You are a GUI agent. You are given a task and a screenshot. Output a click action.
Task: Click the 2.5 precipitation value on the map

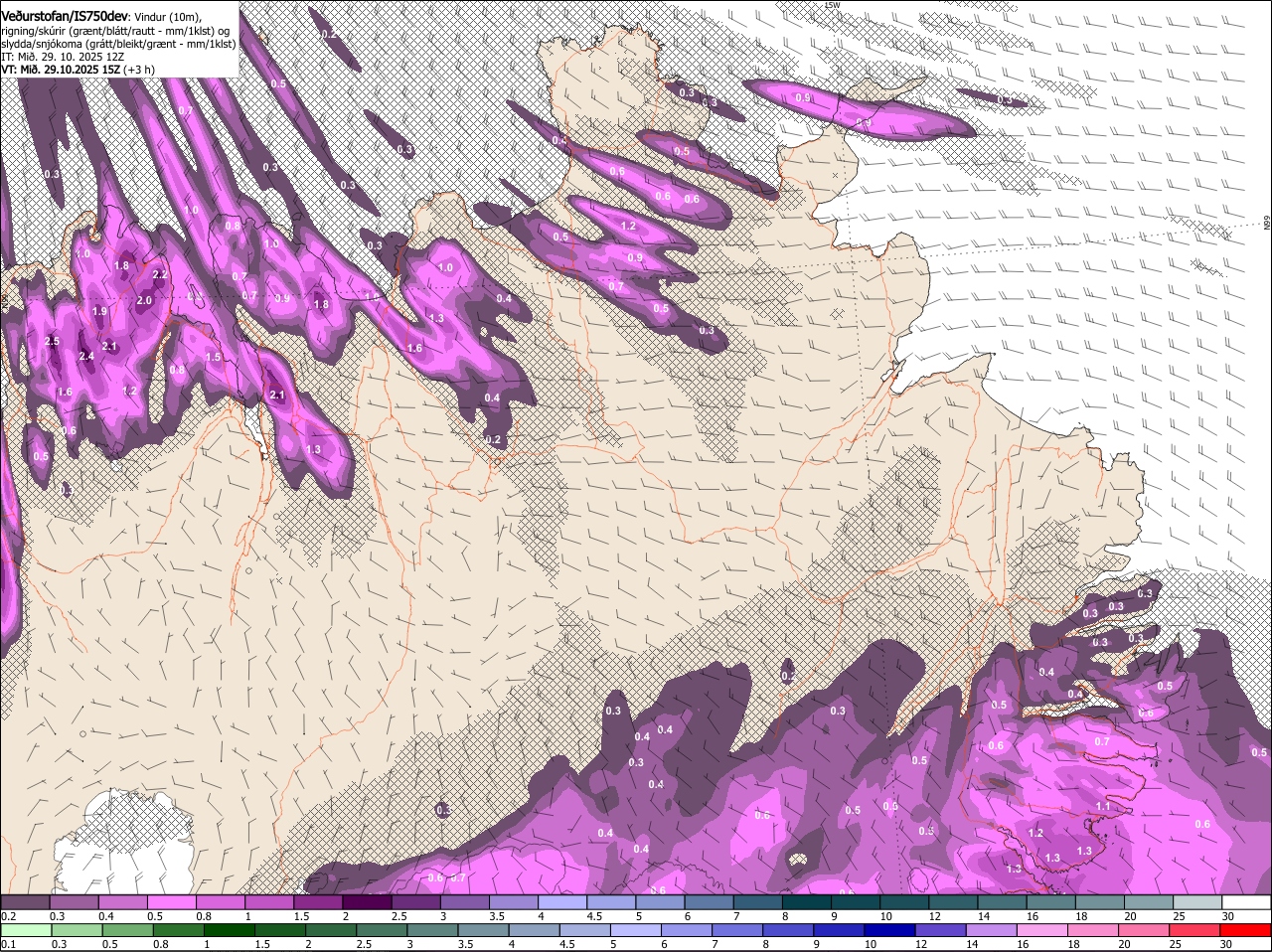(x=53, y=342)
